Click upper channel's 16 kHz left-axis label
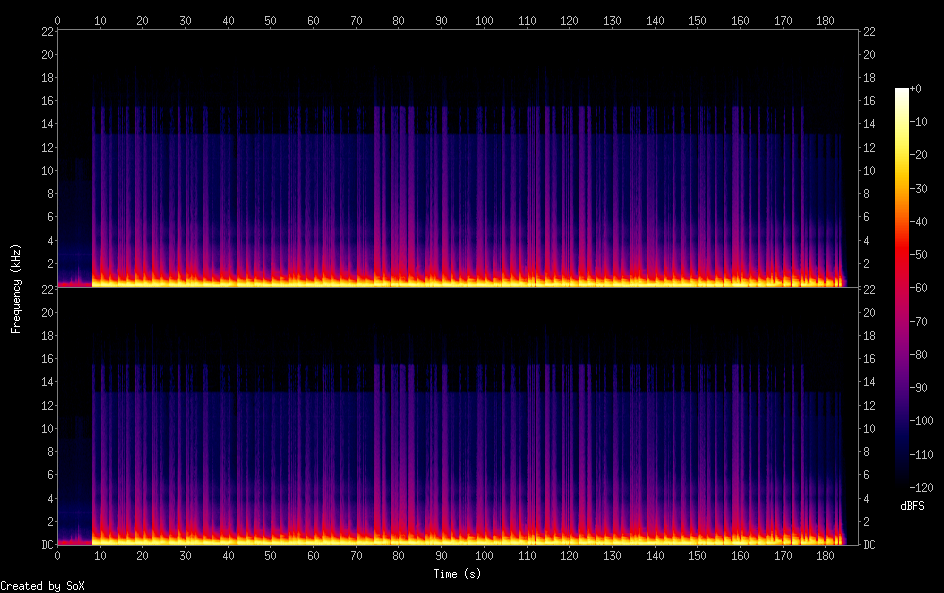This screenshot has width=944, height=593. (x=46, y=101)
